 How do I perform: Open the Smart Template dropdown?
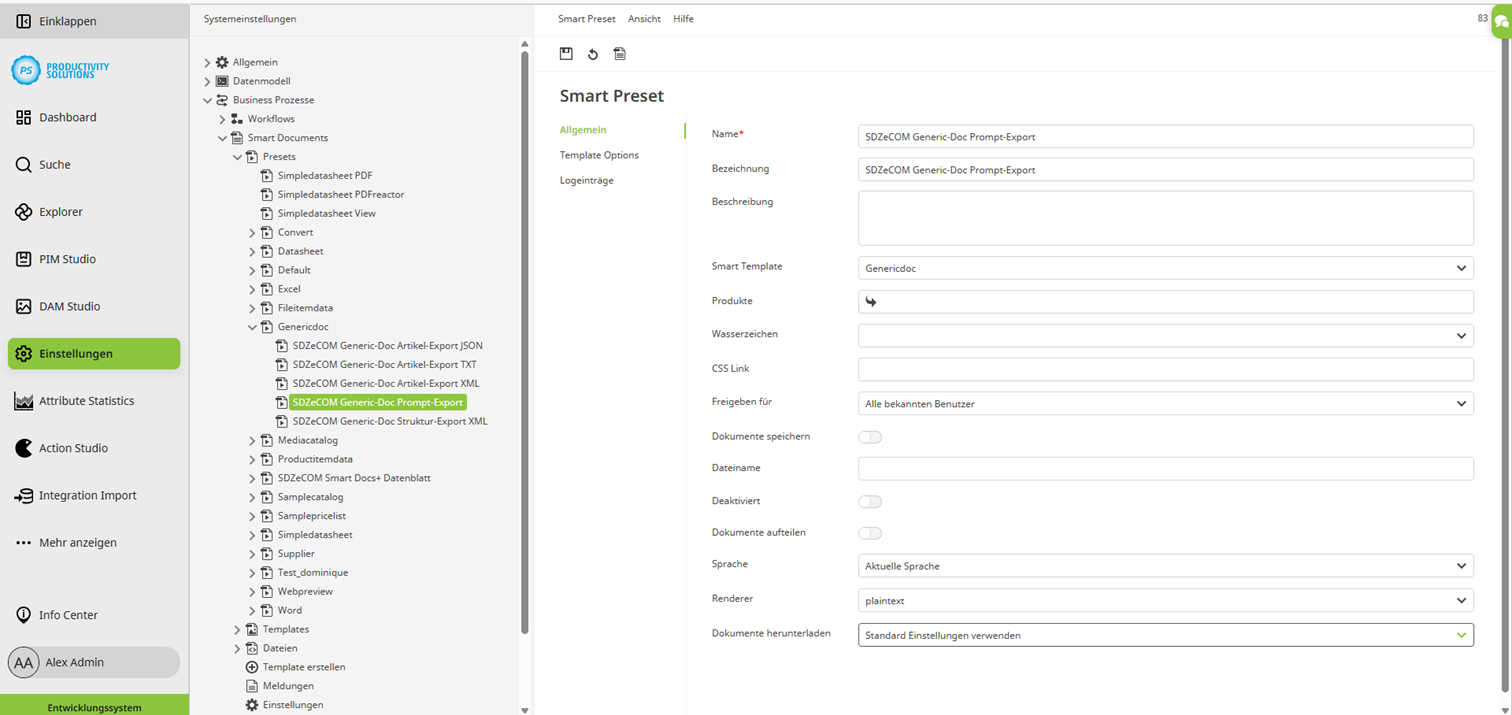[1166, 268]
